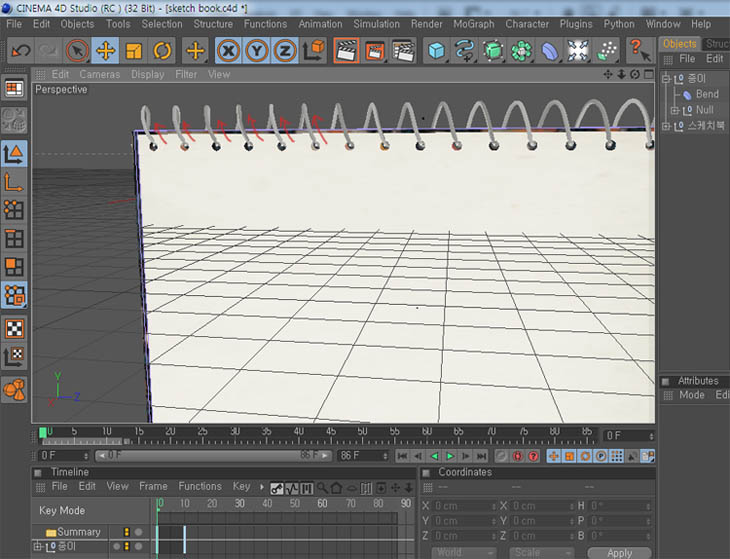The height and width of the screenshot is (559, 730).
Task: Expand the Null object tree node
Action: tap(674, 110)
